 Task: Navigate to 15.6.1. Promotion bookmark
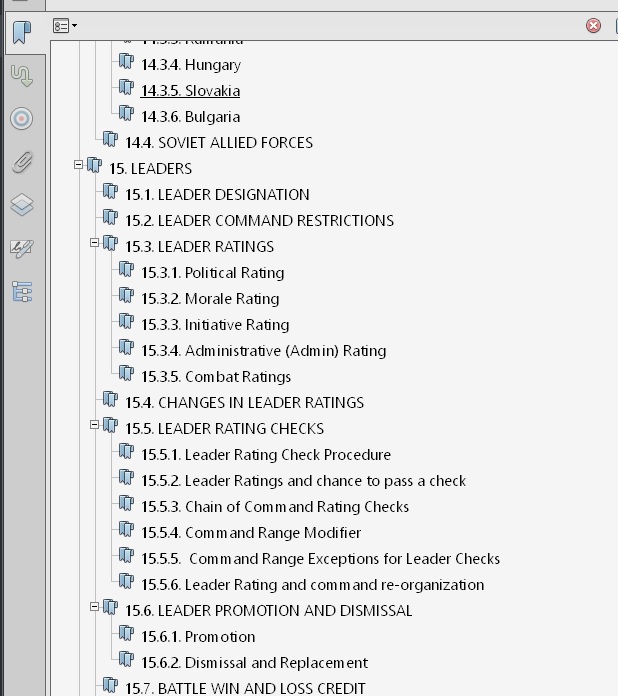198,637
